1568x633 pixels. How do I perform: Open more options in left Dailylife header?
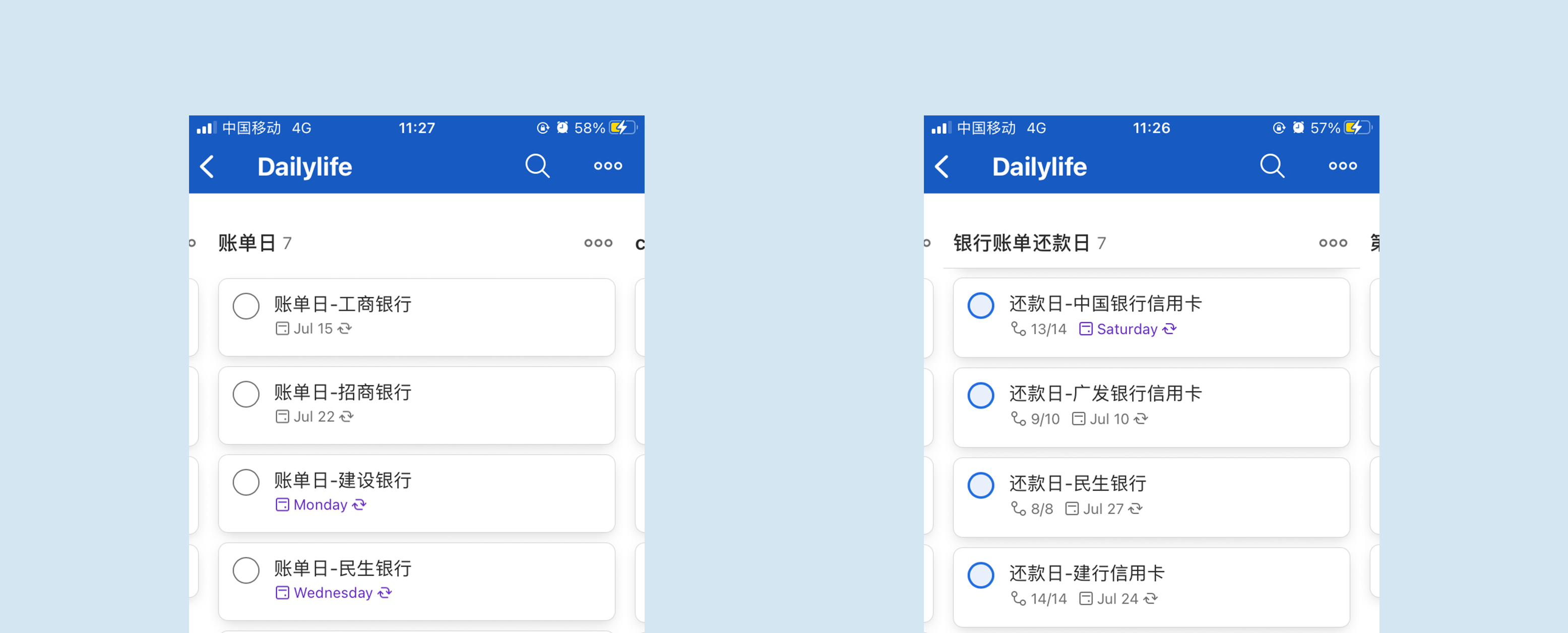pos(607,166)
